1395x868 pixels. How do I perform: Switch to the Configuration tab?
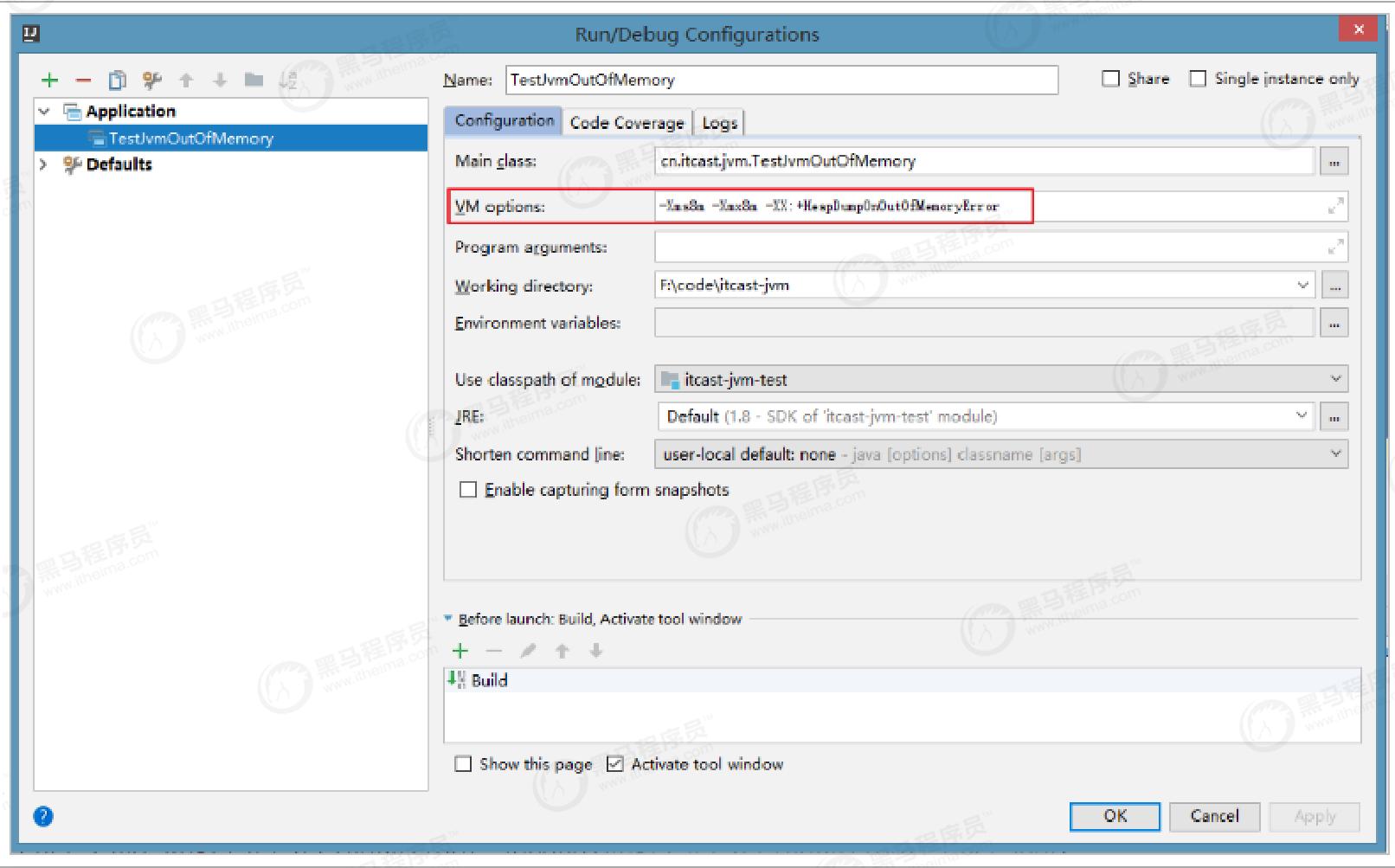(x=504, y=121)
